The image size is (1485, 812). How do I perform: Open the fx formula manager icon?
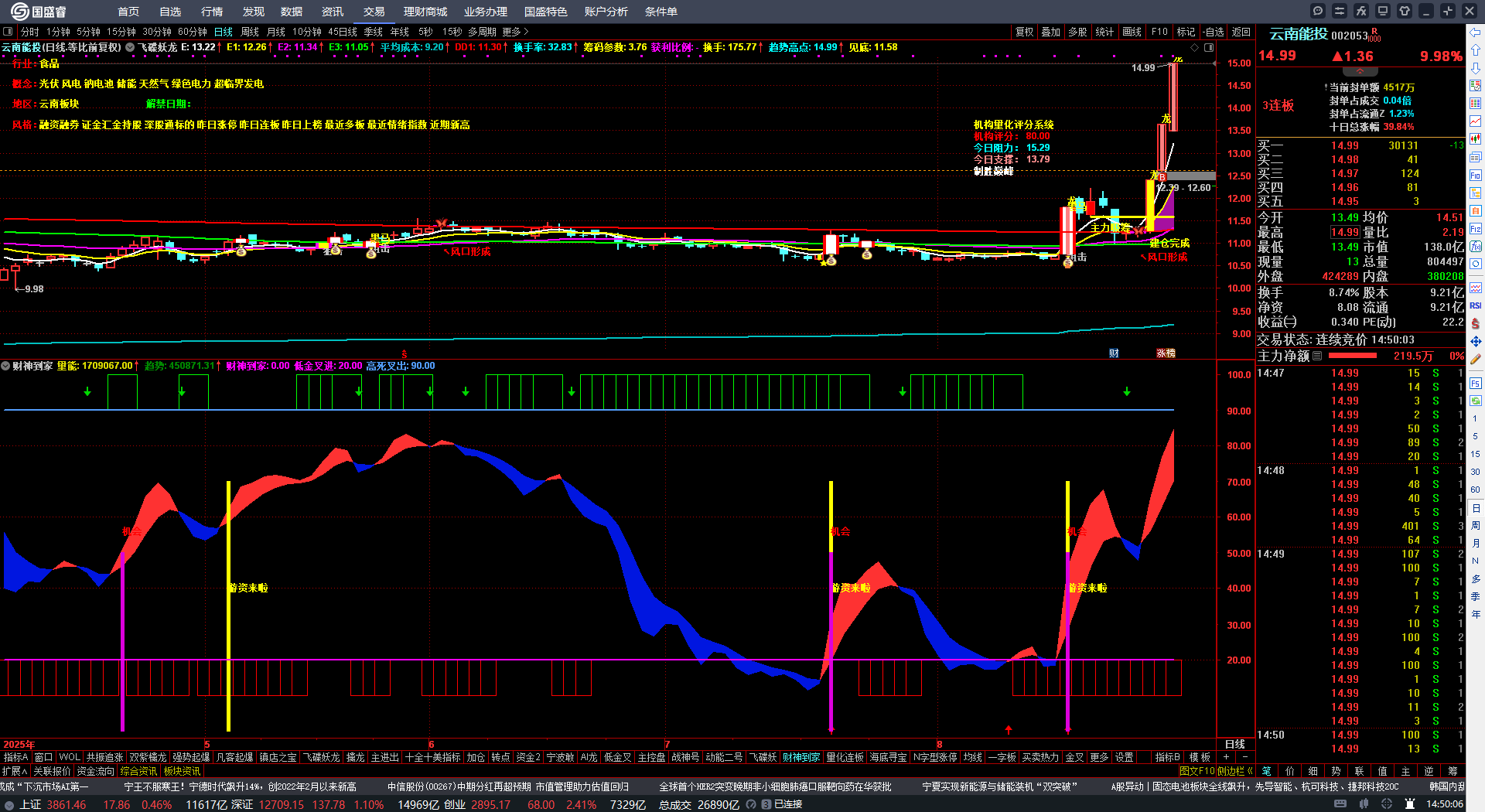point(1361,11)
